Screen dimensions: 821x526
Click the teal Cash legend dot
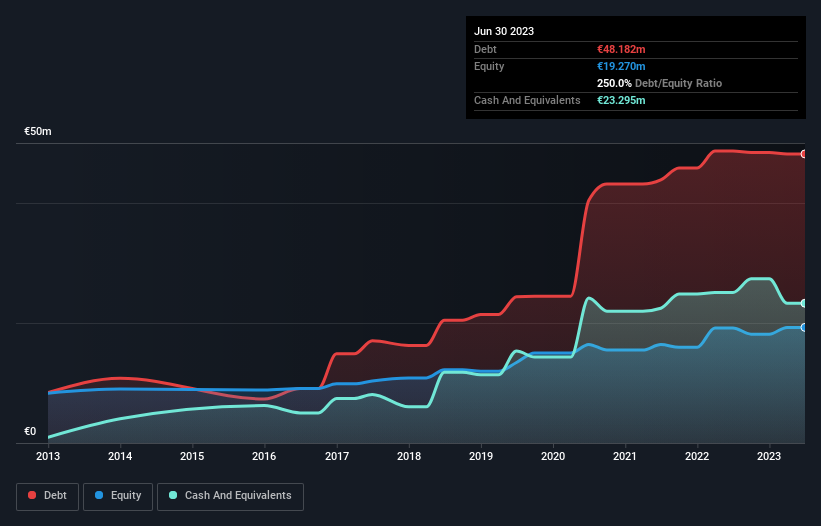click(x=173, y=495)
